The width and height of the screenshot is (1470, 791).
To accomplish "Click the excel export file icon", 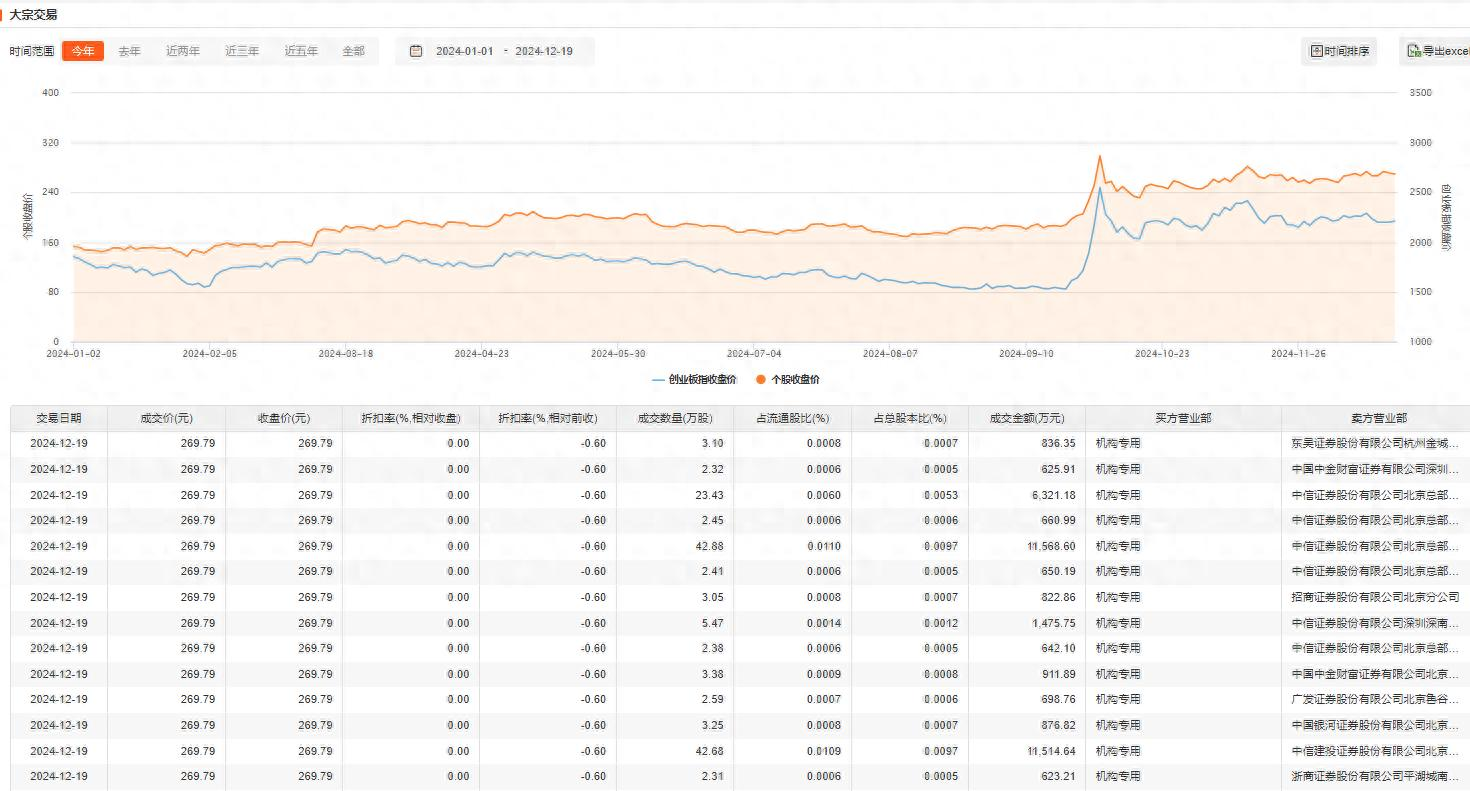I will 1414,51.
